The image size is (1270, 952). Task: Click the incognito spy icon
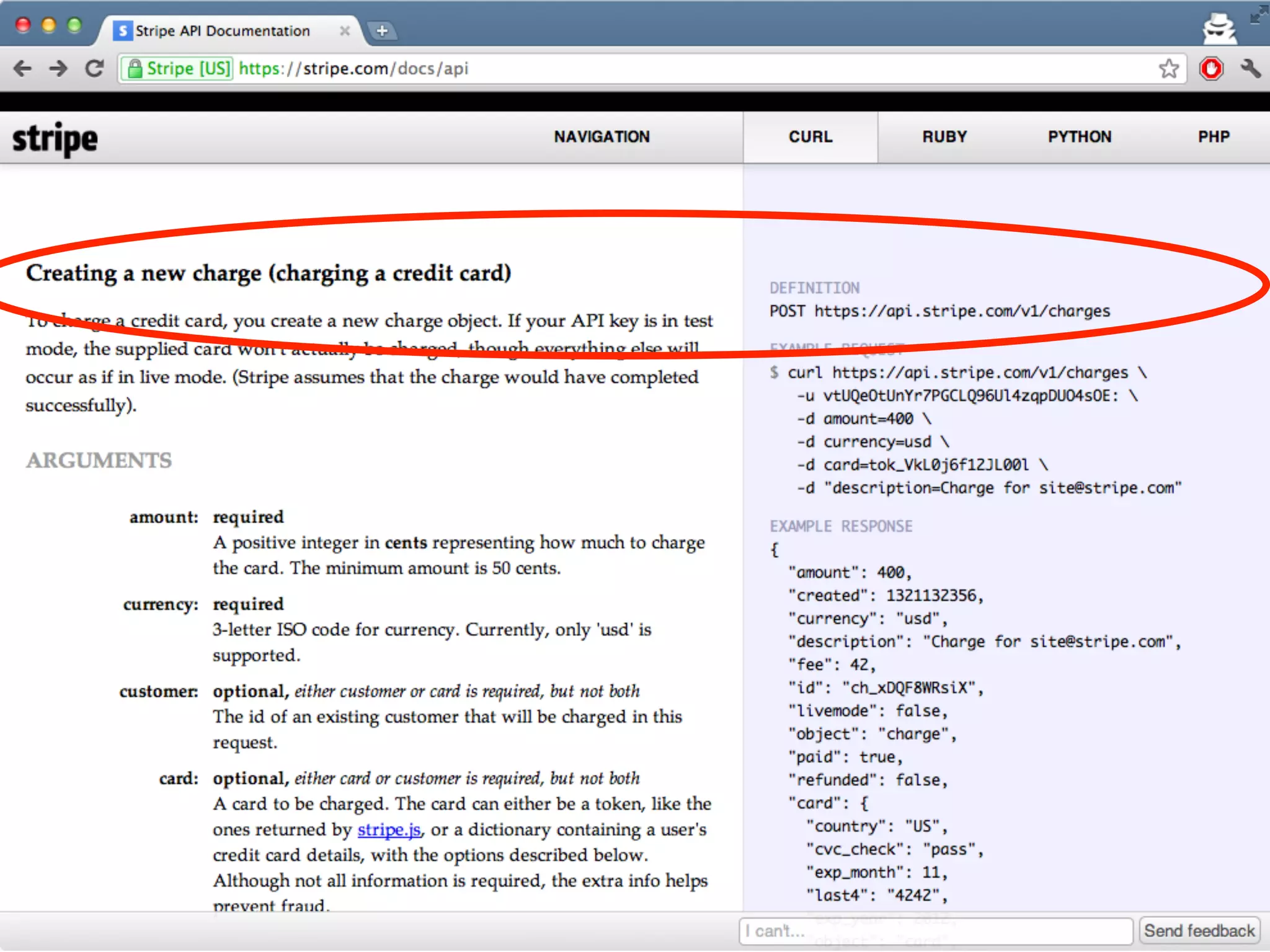(x=1219, y=28)
